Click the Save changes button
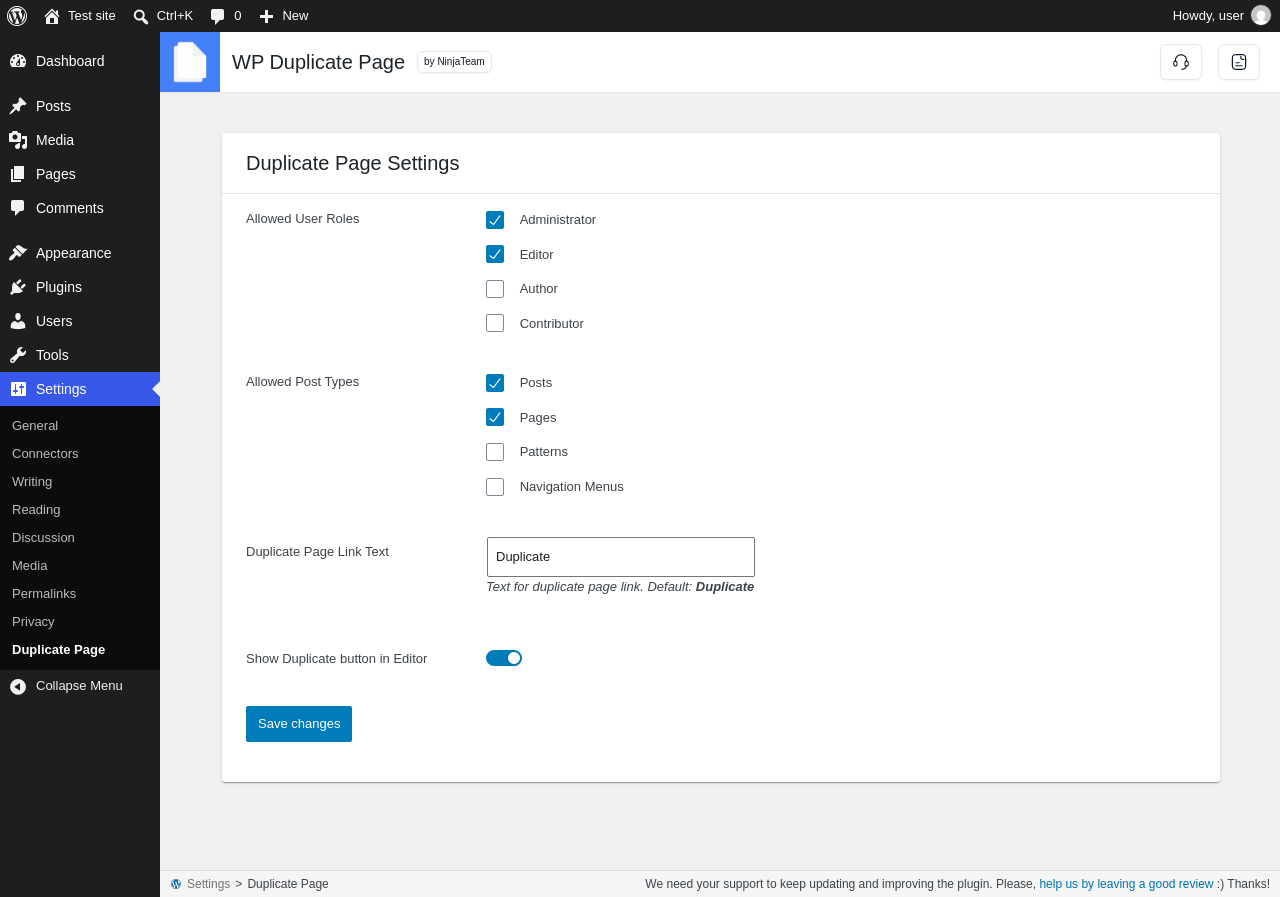 pos(299,724)
